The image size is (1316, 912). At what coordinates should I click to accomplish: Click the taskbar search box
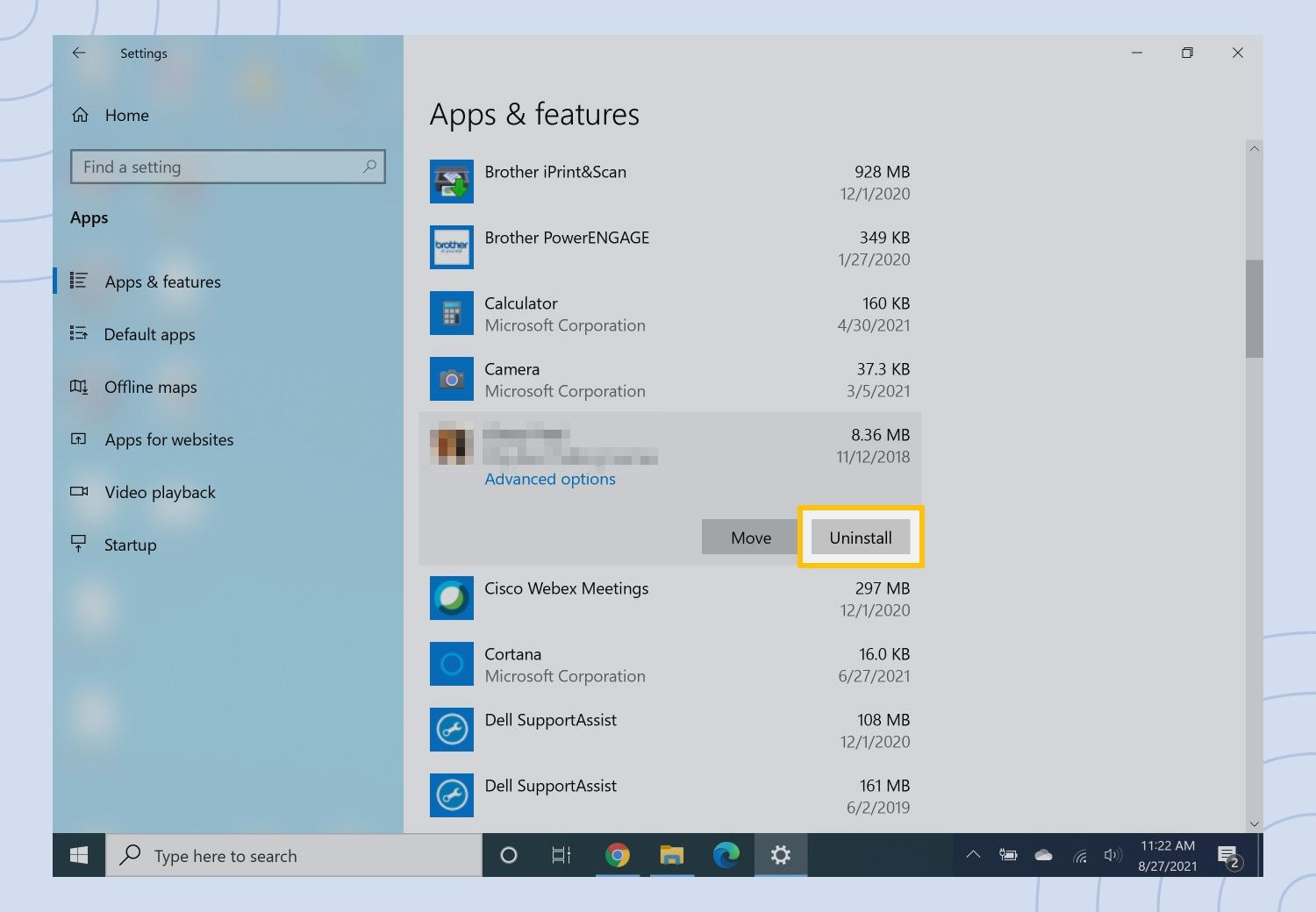tap(294, 855)
